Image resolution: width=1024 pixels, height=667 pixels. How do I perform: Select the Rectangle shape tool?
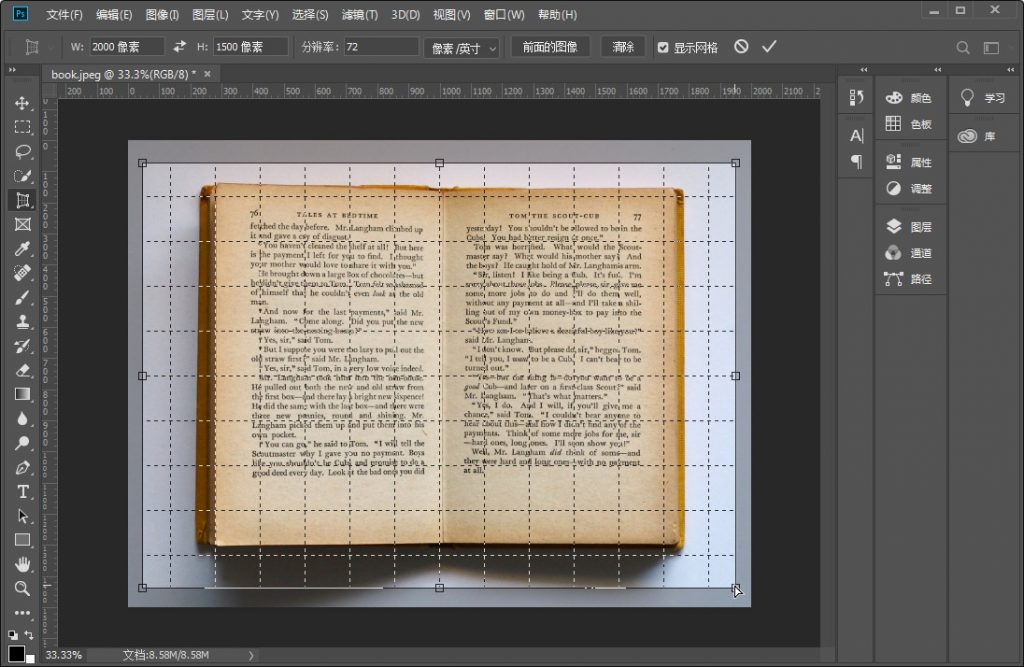coord(22,540)
